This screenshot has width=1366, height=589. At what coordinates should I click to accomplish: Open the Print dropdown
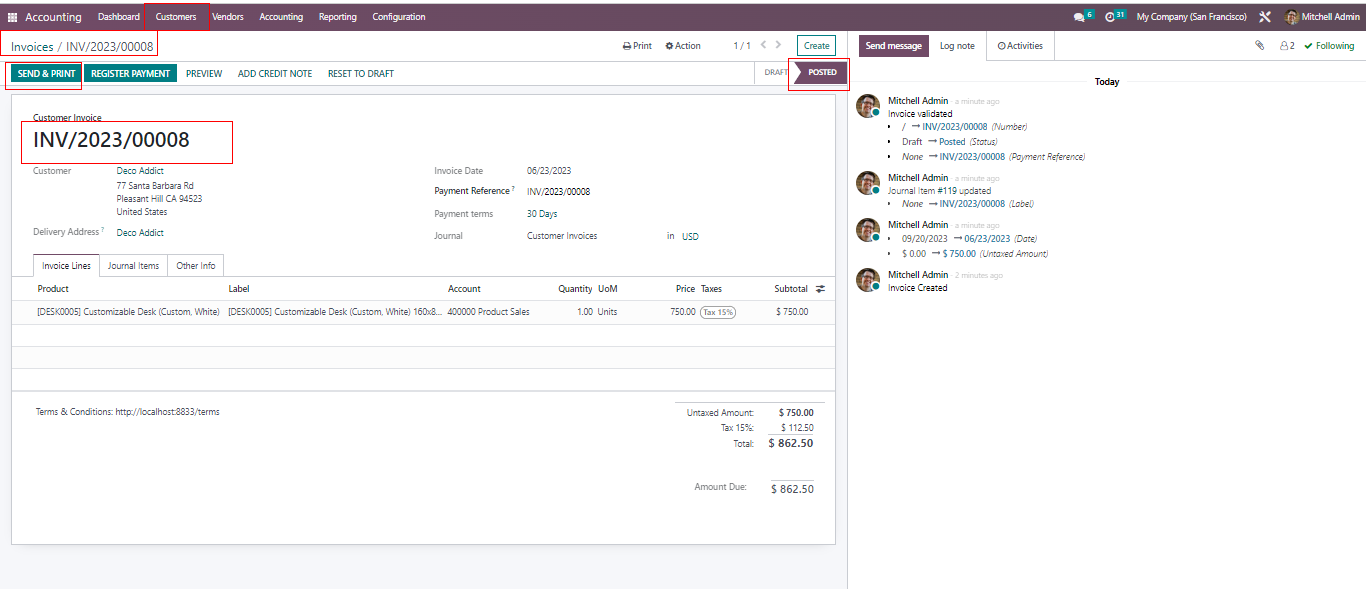point(637,46)
